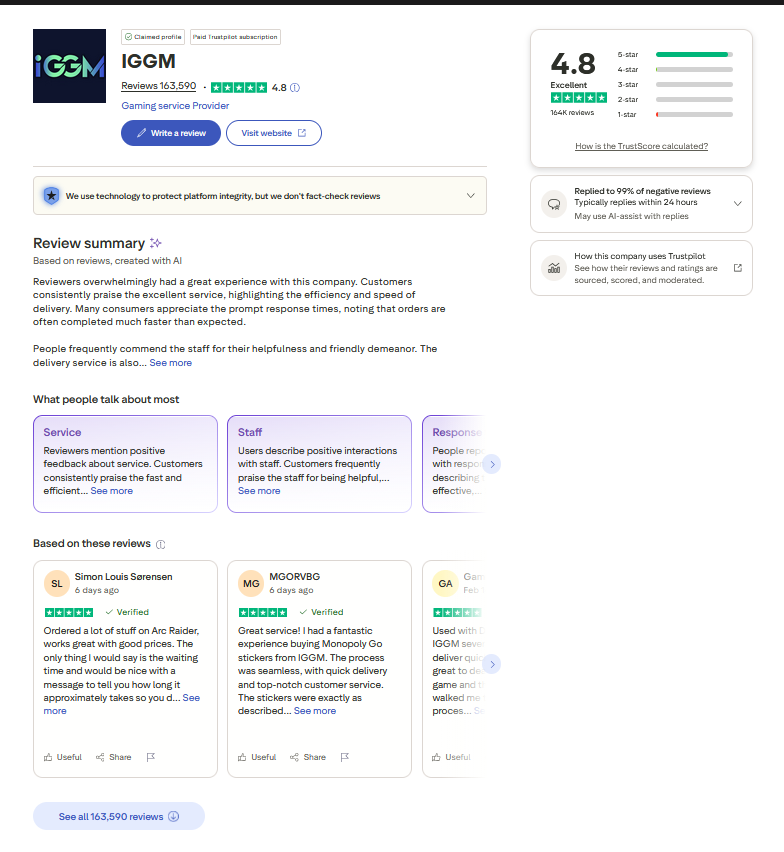Click the reply speech bubble icon
This screenshot has width=784, height=852.
pos(554,204)
